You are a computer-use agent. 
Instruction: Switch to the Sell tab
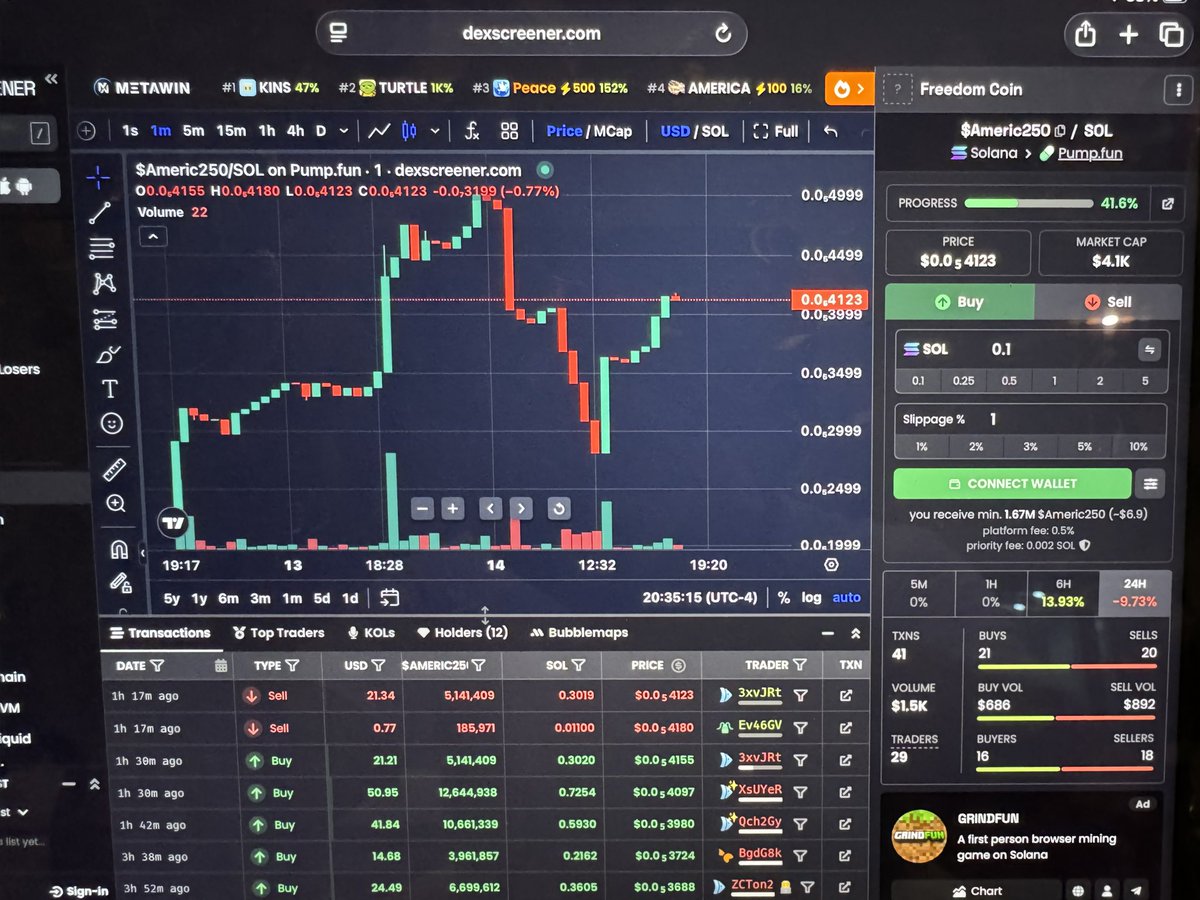coord(1108,302)
